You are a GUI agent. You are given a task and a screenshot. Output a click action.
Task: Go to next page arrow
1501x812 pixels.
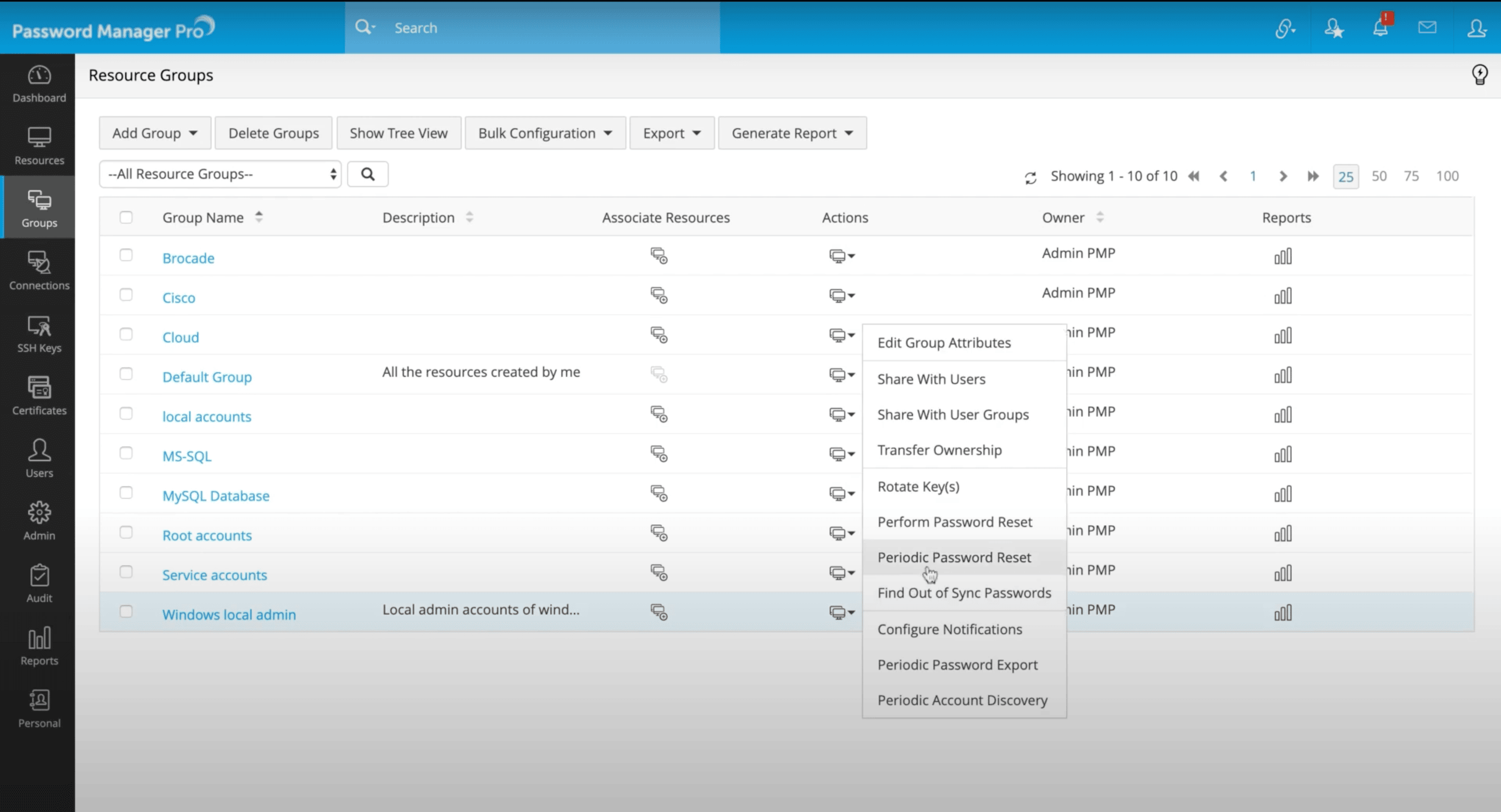[x=1283, y=176]
